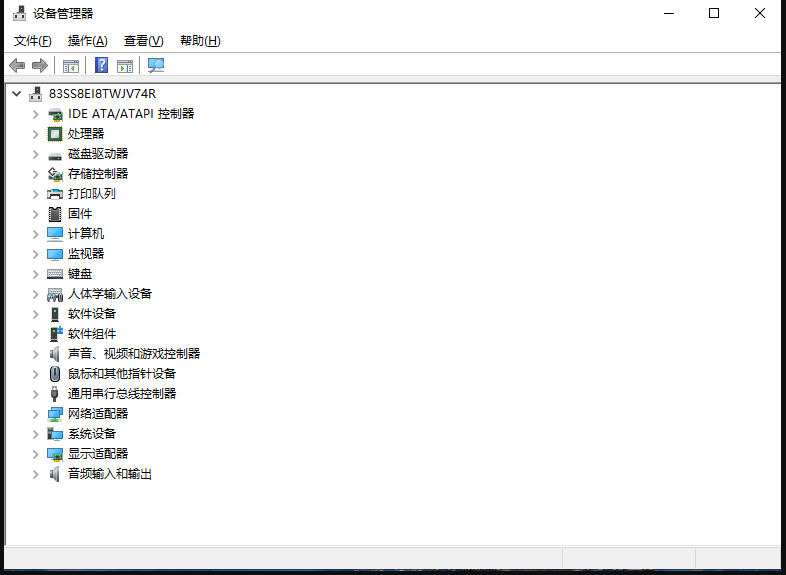The image size is (786, 575).
Task: Expand the 显示适配器 category
Action: [35, 454]
